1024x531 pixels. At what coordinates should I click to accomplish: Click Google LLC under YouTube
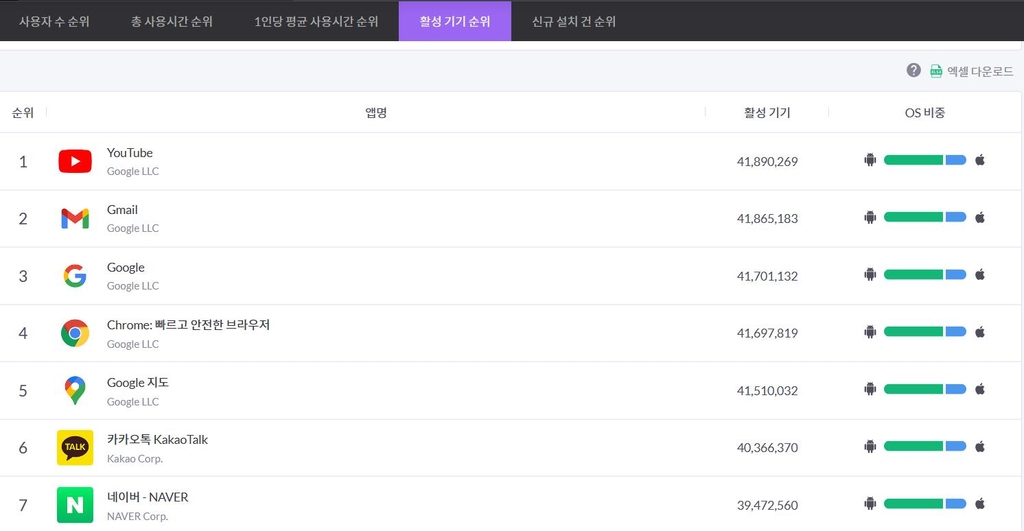133,171
